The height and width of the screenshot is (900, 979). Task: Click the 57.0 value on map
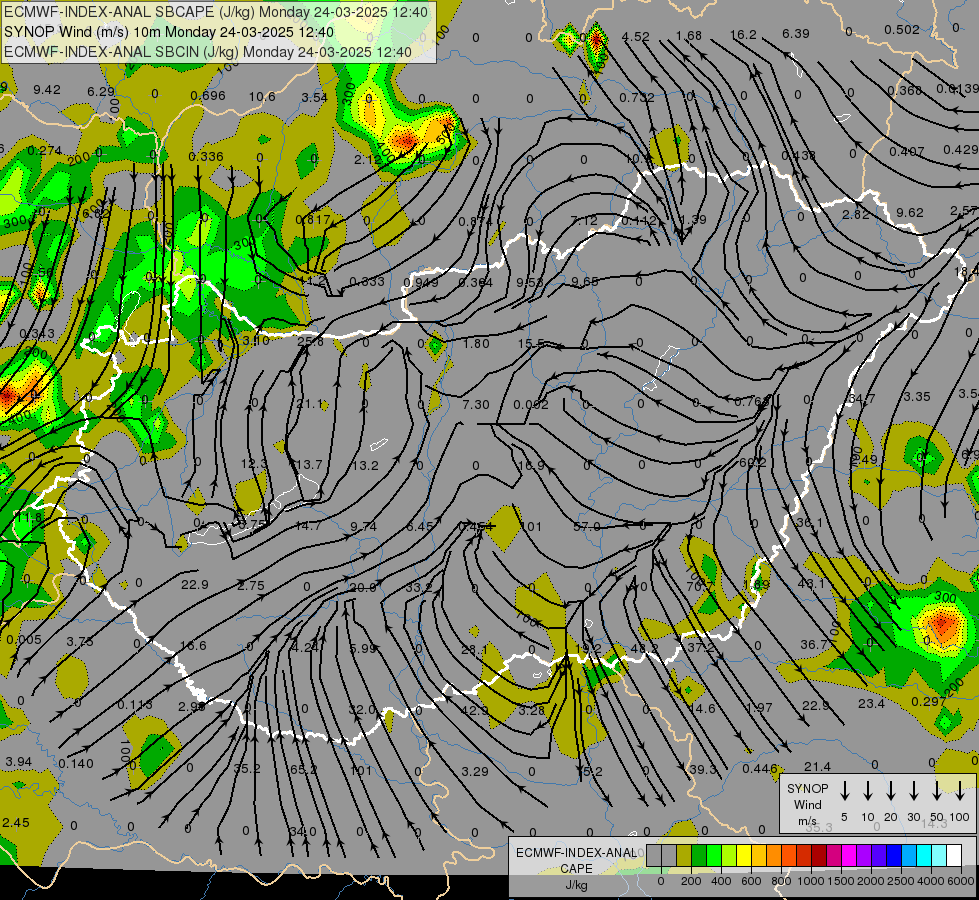click(586, 527)
